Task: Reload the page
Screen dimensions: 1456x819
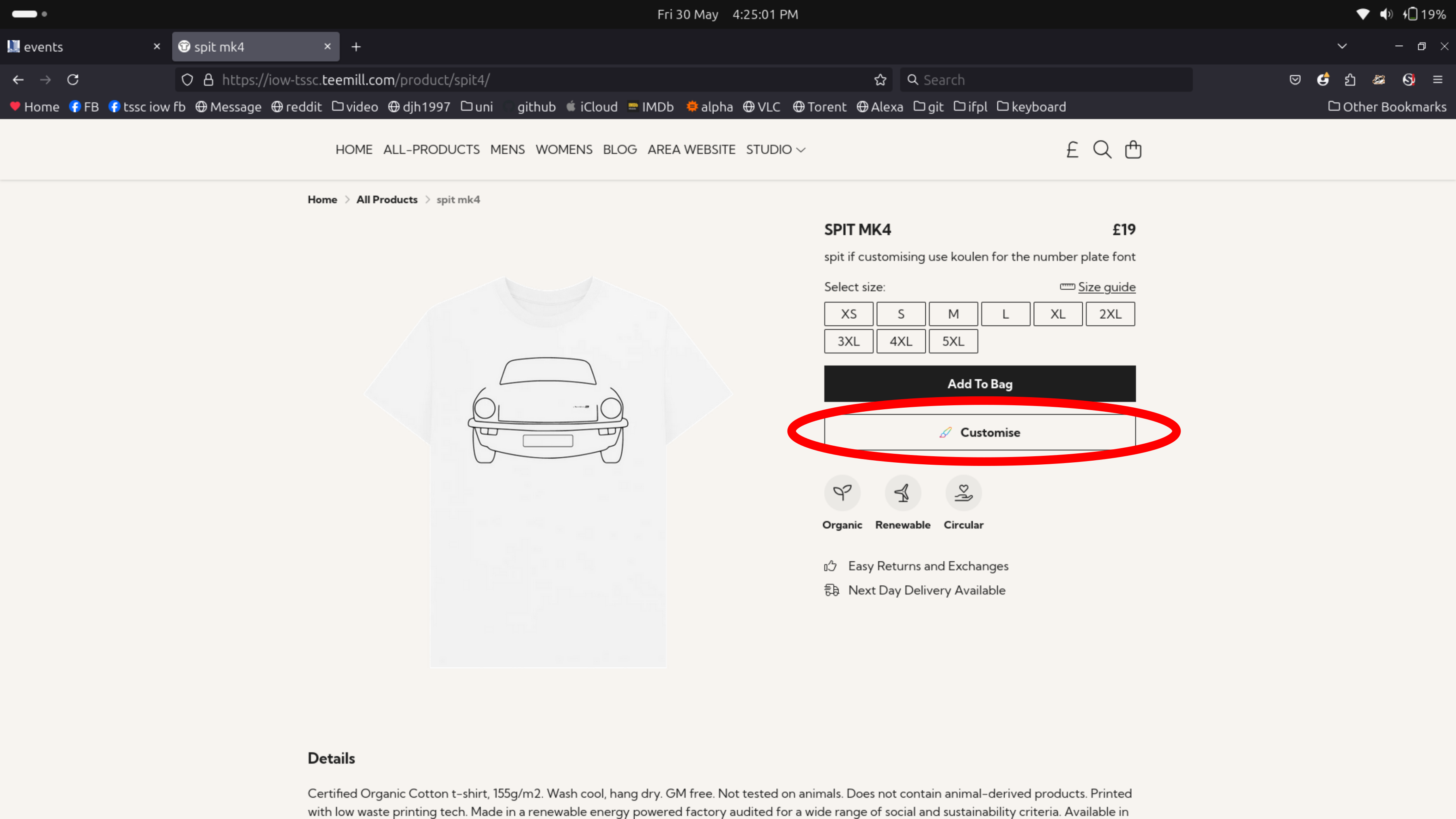Action: pyautogui.click(x=73, y=80)
